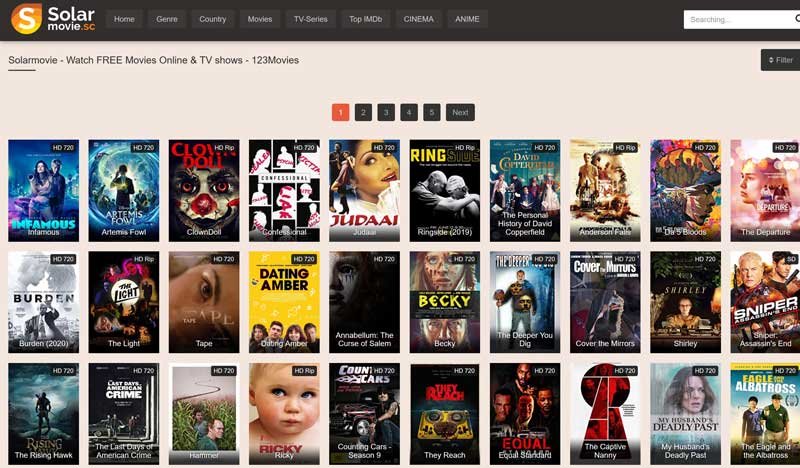The width and height of the screenshot is (800, 468).
Task: Open Counting Cars - Season 9 poster
Action: coord(364,414)
